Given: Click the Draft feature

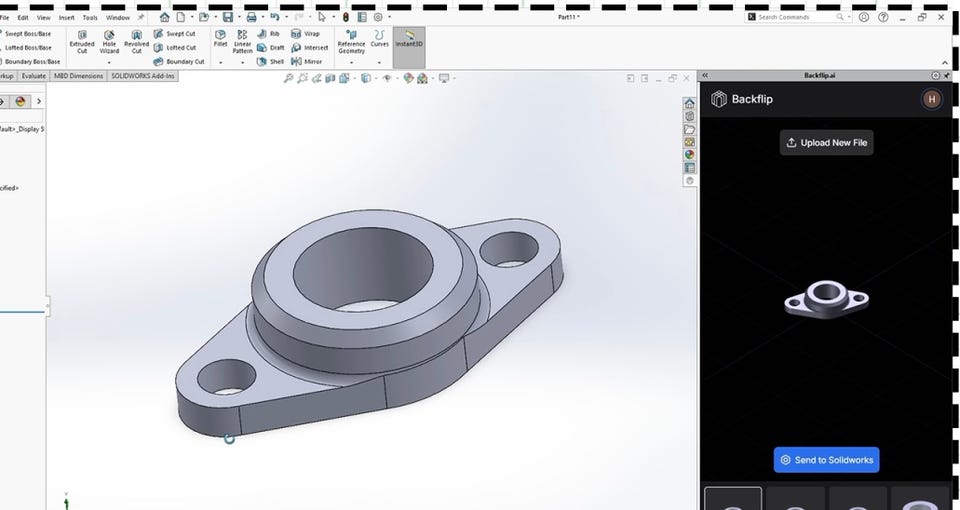Looking at the screenshot, I should tap(271, 48).
